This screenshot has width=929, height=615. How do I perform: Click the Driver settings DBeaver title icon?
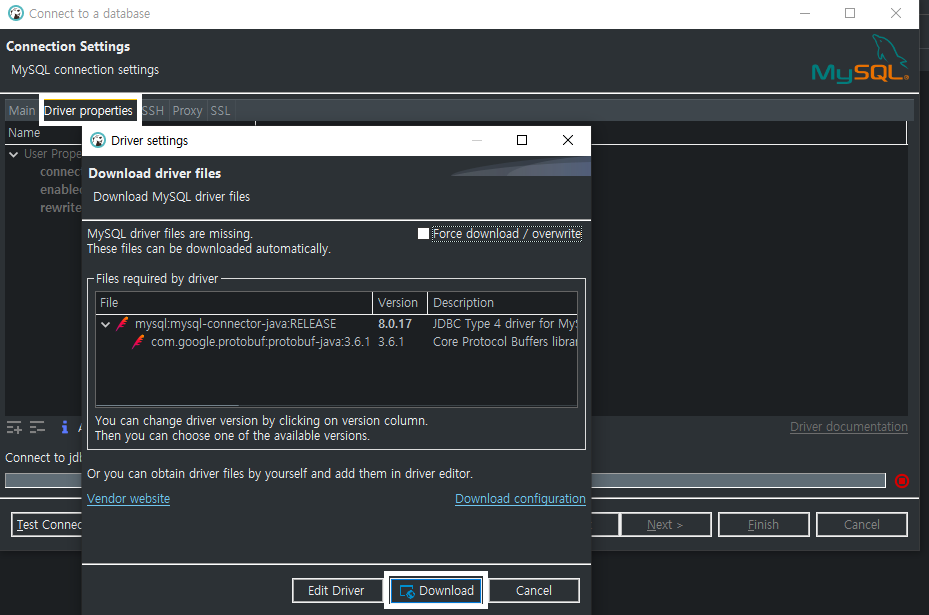pyautogui.click(x=98, y=140)
